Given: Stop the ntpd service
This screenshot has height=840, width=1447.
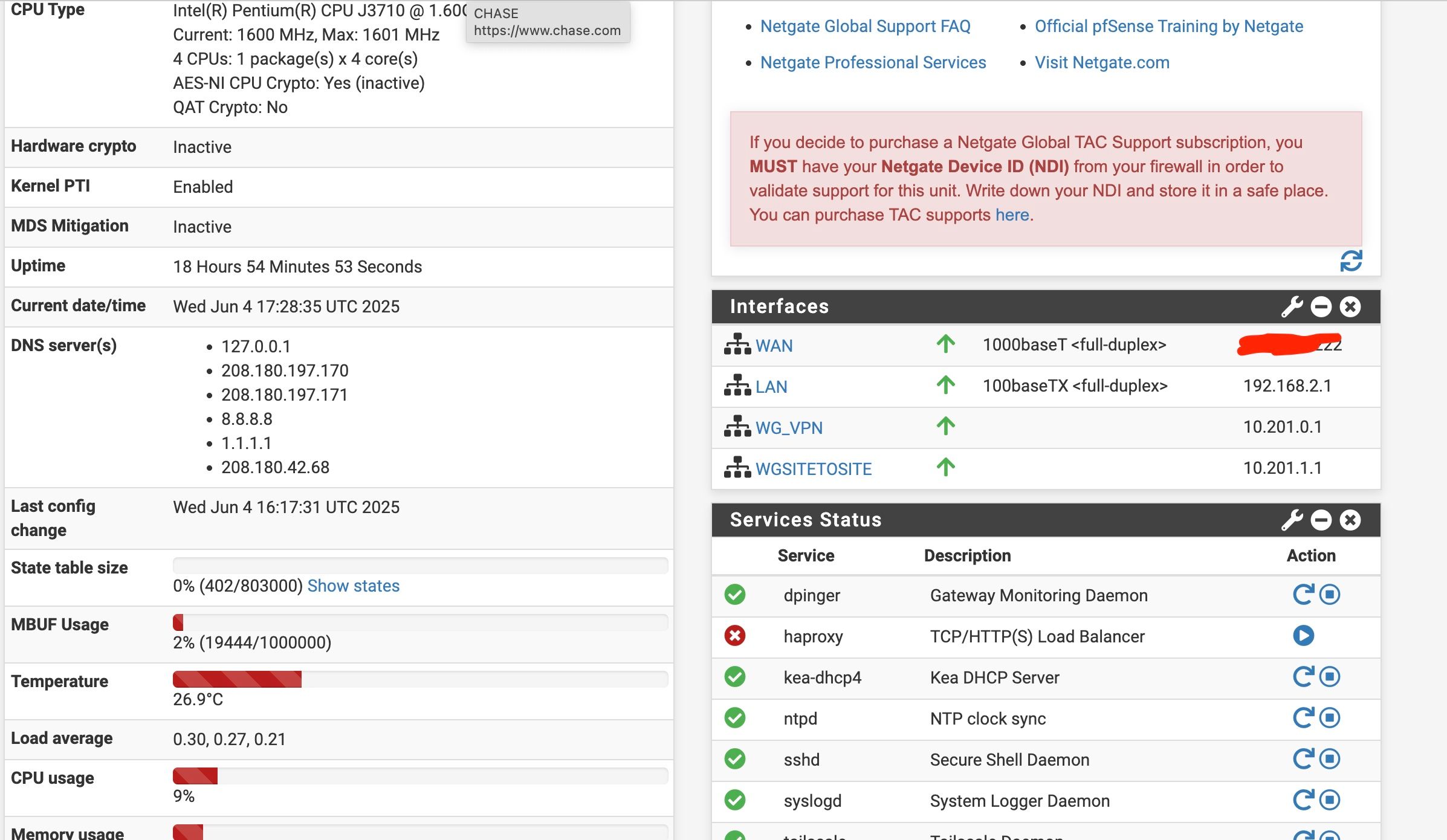Looking at the screenshot, I should click(x=1330, y=718).
